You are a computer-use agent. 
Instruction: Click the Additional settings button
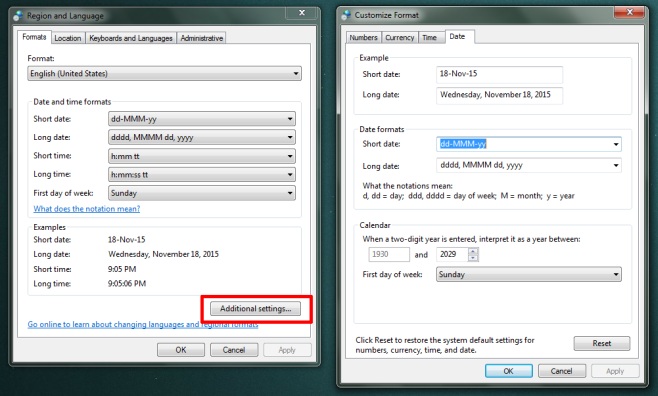tap(256, 309)
